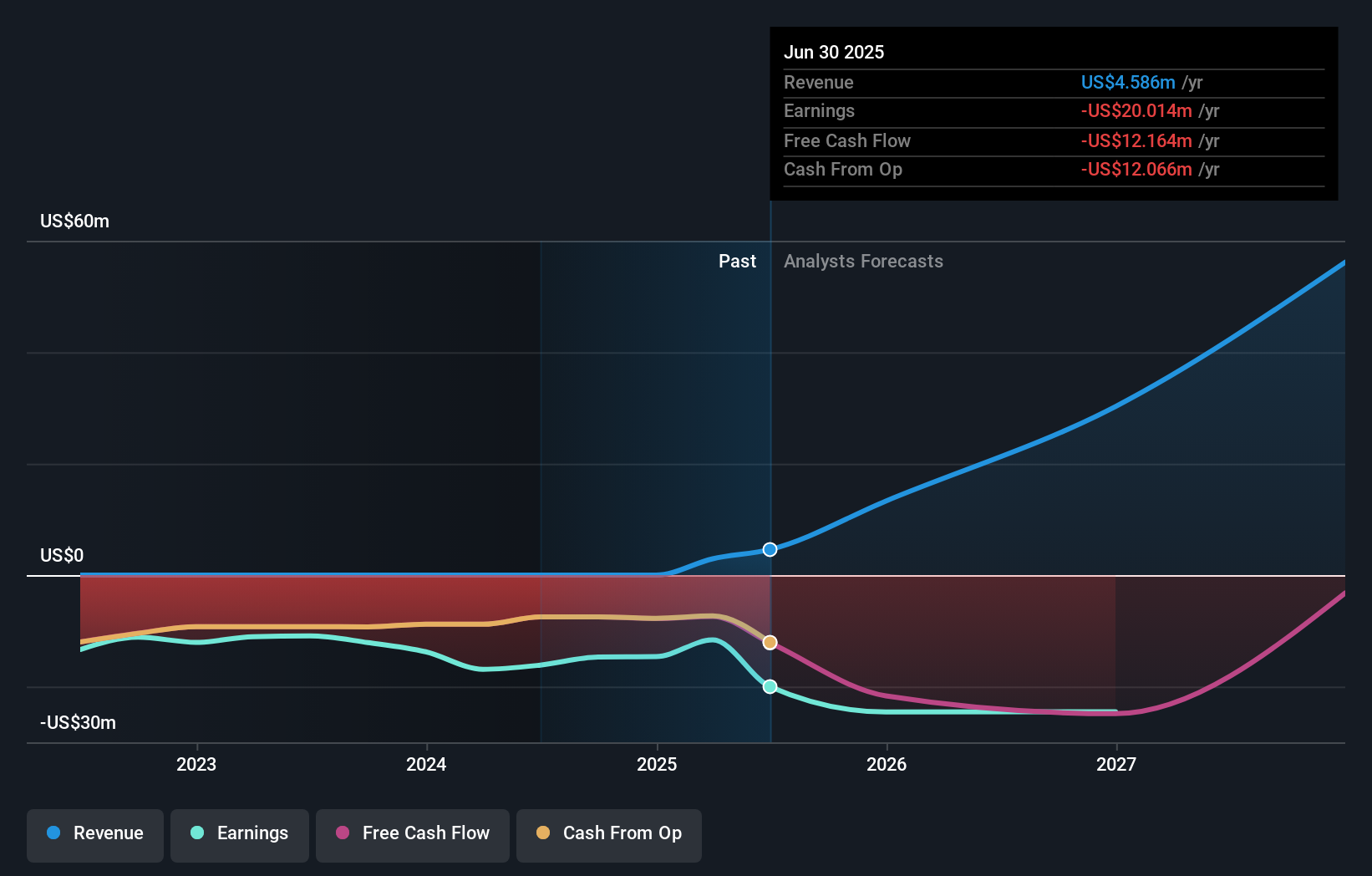1372x876 pixels.
Task: Select the orange Cash From Op marker on chart
Action: pos(770,643)
